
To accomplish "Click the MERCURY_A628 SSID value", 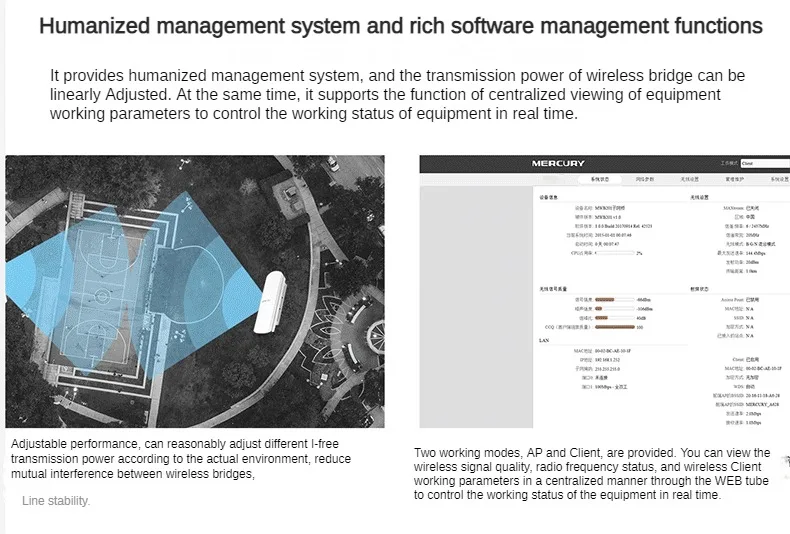I will click(766, 403).
